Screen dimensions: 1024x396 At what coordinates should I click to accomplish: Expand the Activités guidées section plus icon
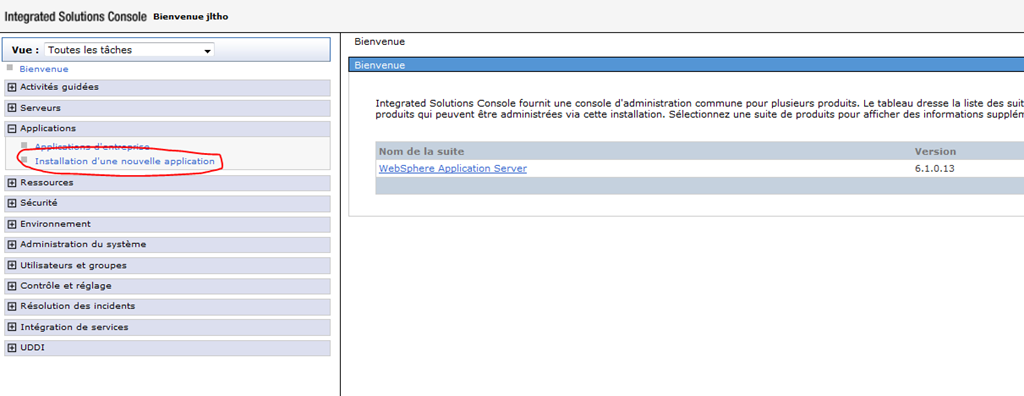pos(11,87)
